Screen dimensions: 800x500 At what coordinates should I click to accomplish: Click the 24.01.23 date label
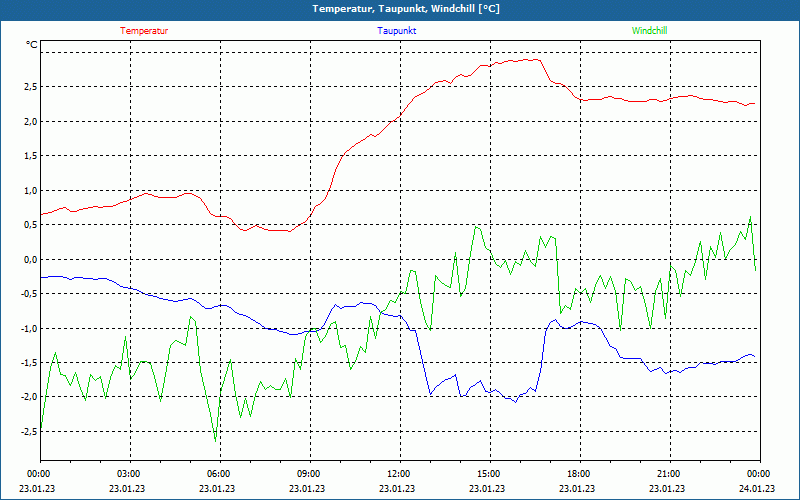pos(757,489)
